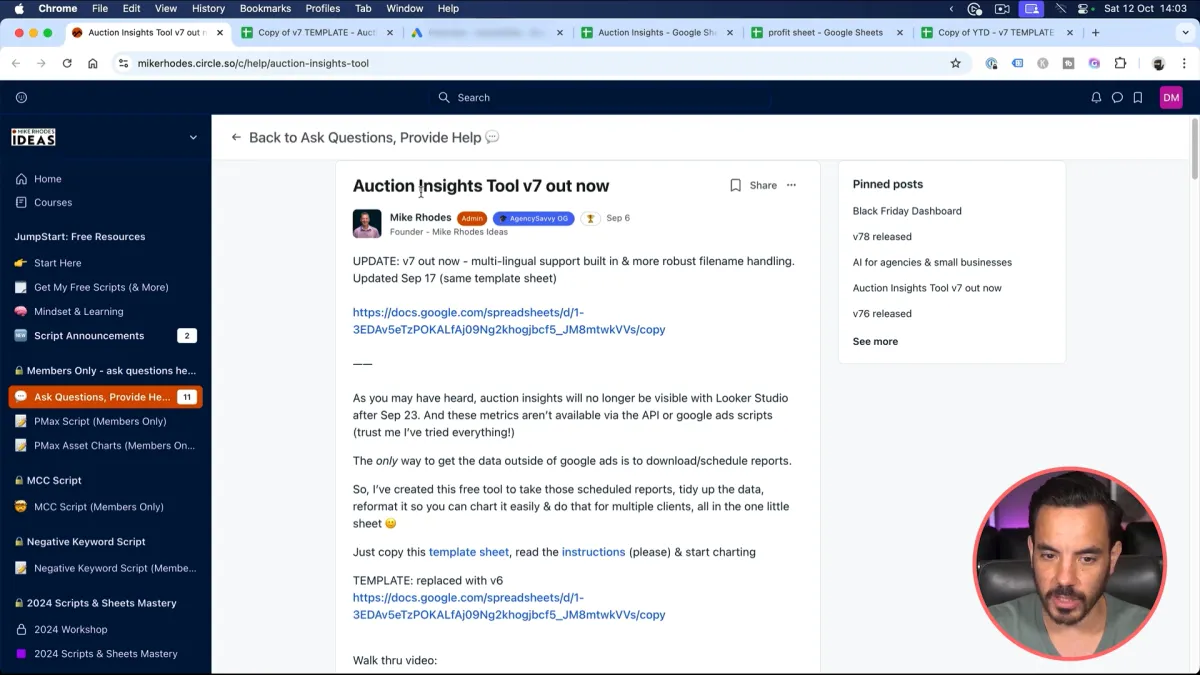Screen dimensions: 1200x675
Task: Click the screen sharing menu bar icon
Action: coord(1031,8)
